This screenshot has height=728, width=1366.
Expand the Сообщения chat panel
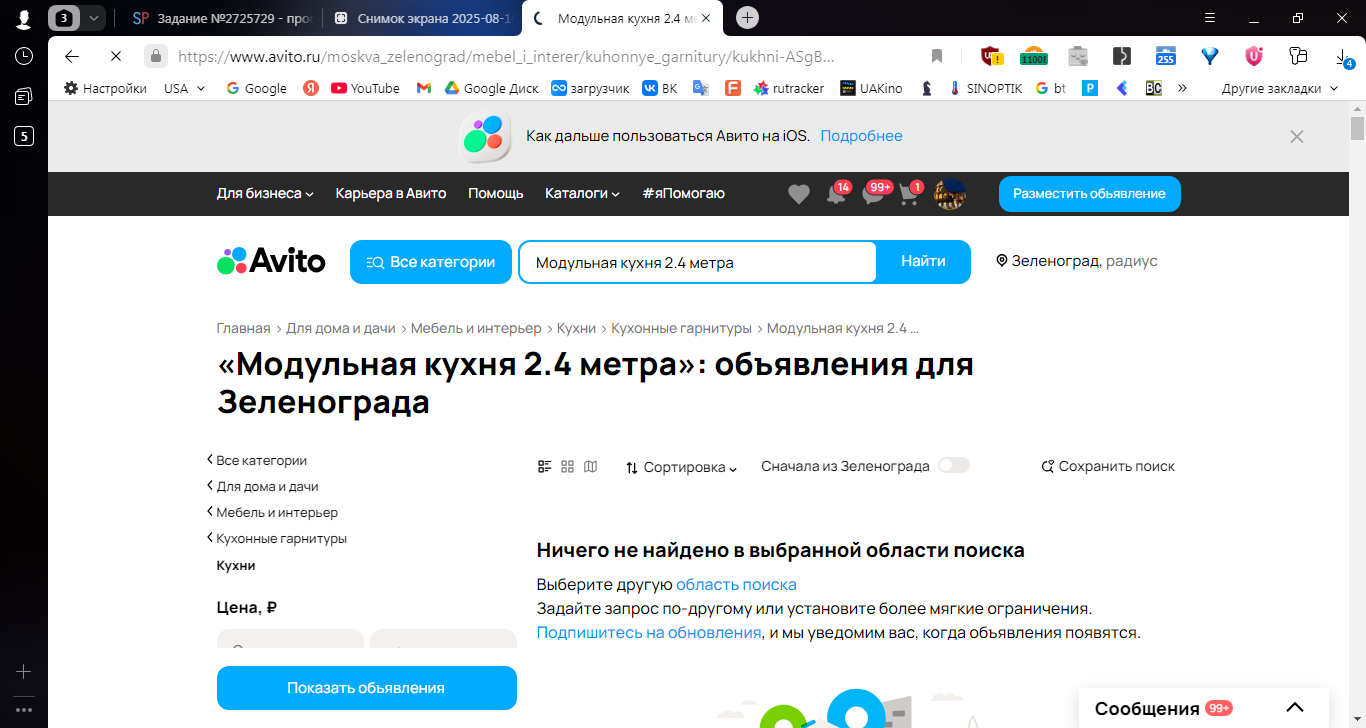pos(1295,708)
